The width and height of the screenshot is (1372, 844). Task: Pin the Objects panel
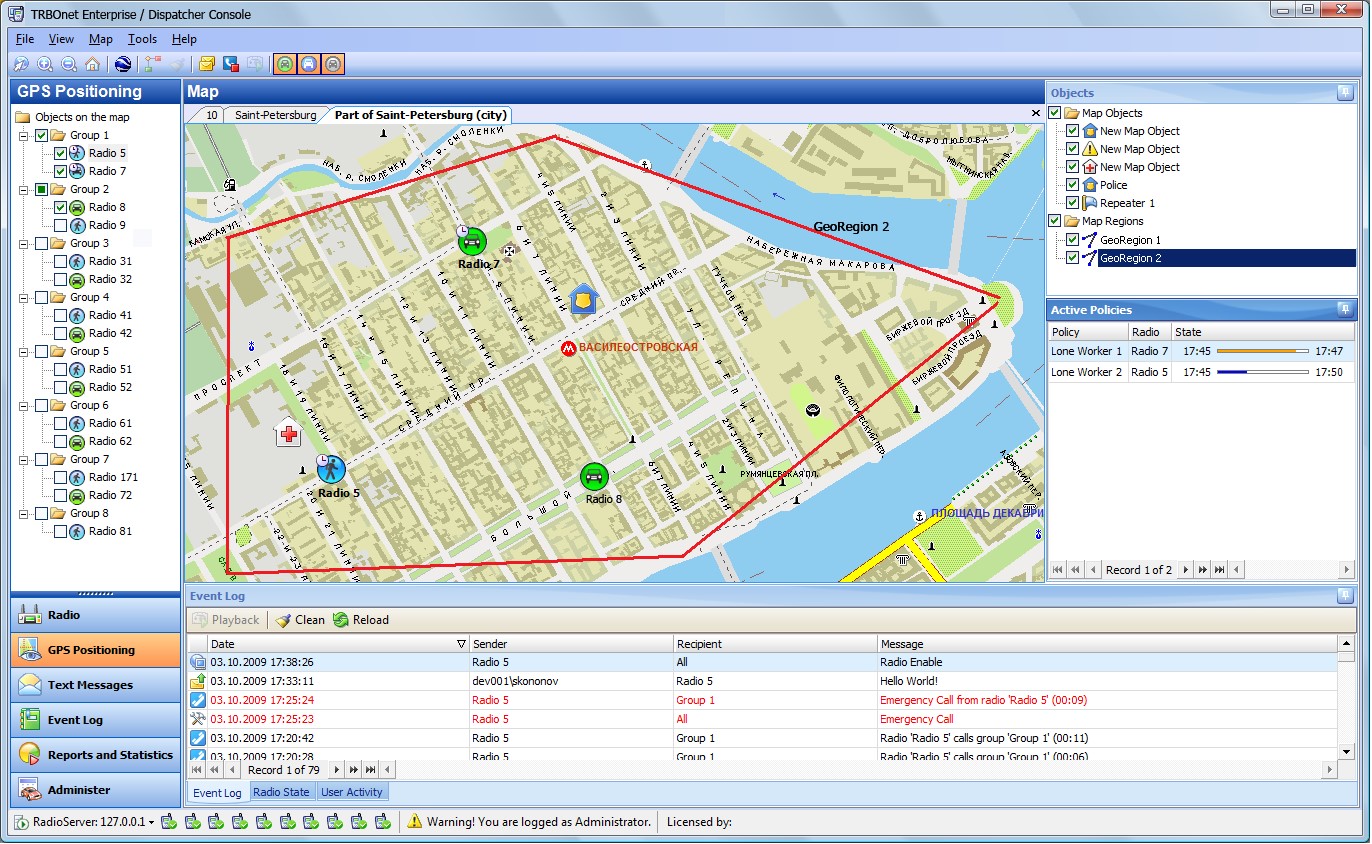1345,93
